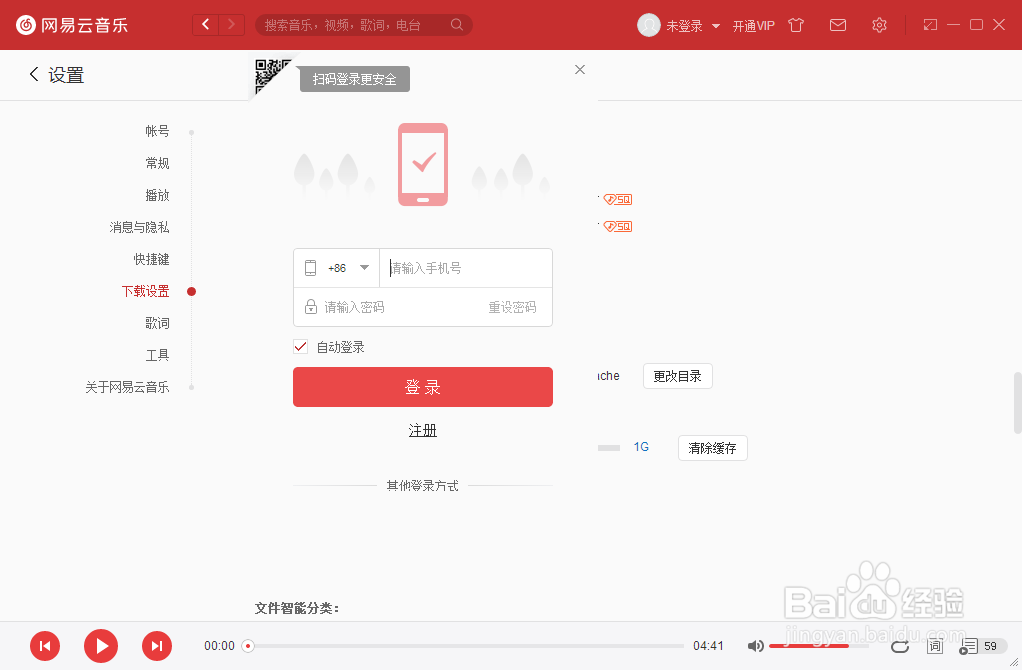Select 歌词 settings section
Viewport: 1022px width, 670px height.
pos(157,323)
